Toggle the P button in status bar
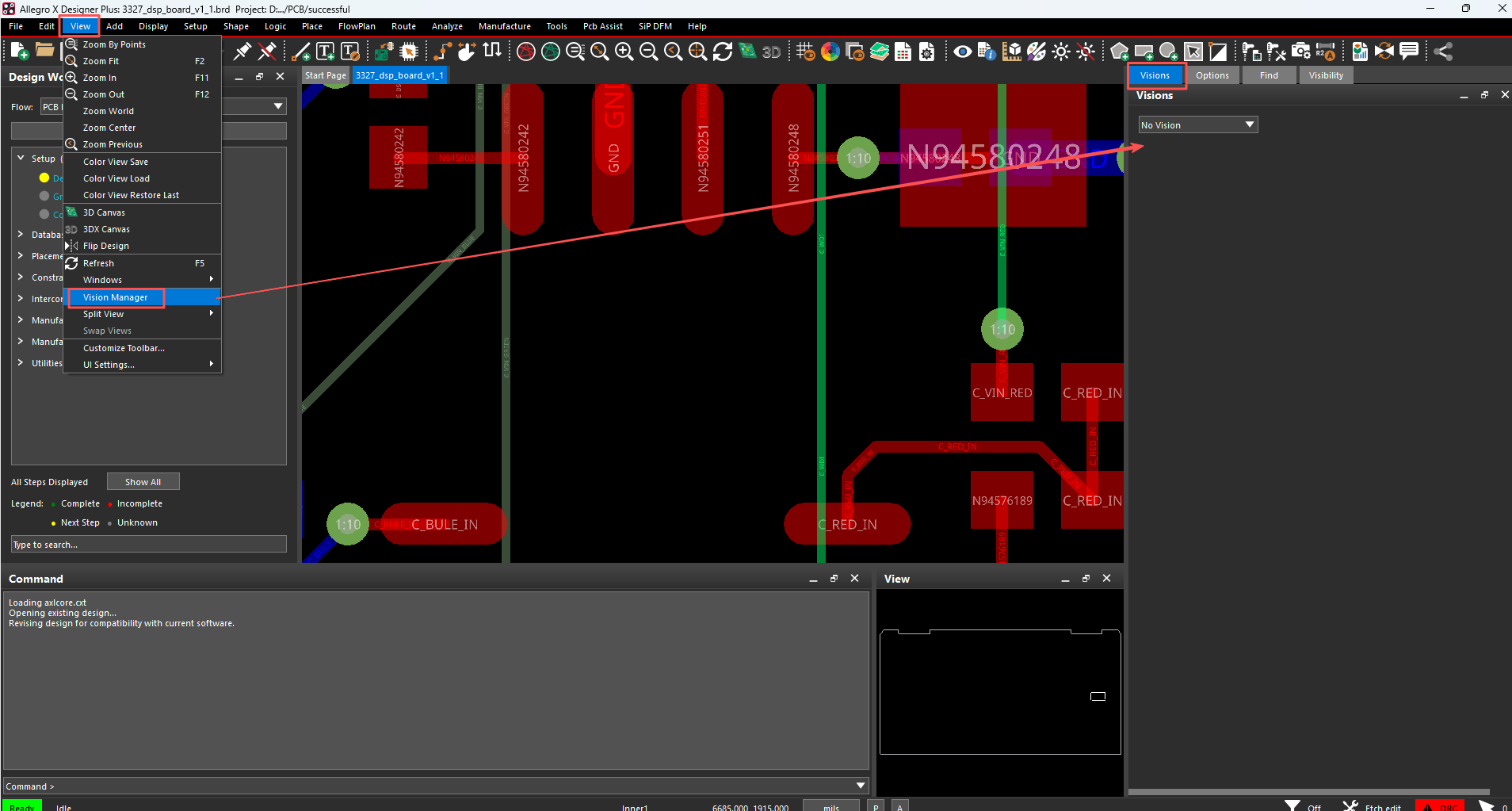 tap(876, 806)
